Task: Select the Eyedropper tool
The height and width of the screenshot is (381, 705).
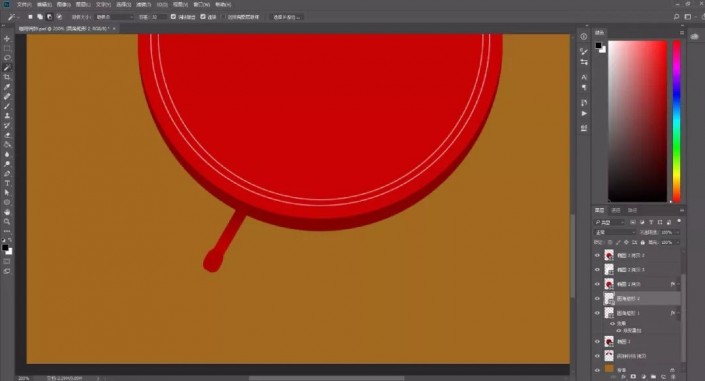Action: point(7,87)
